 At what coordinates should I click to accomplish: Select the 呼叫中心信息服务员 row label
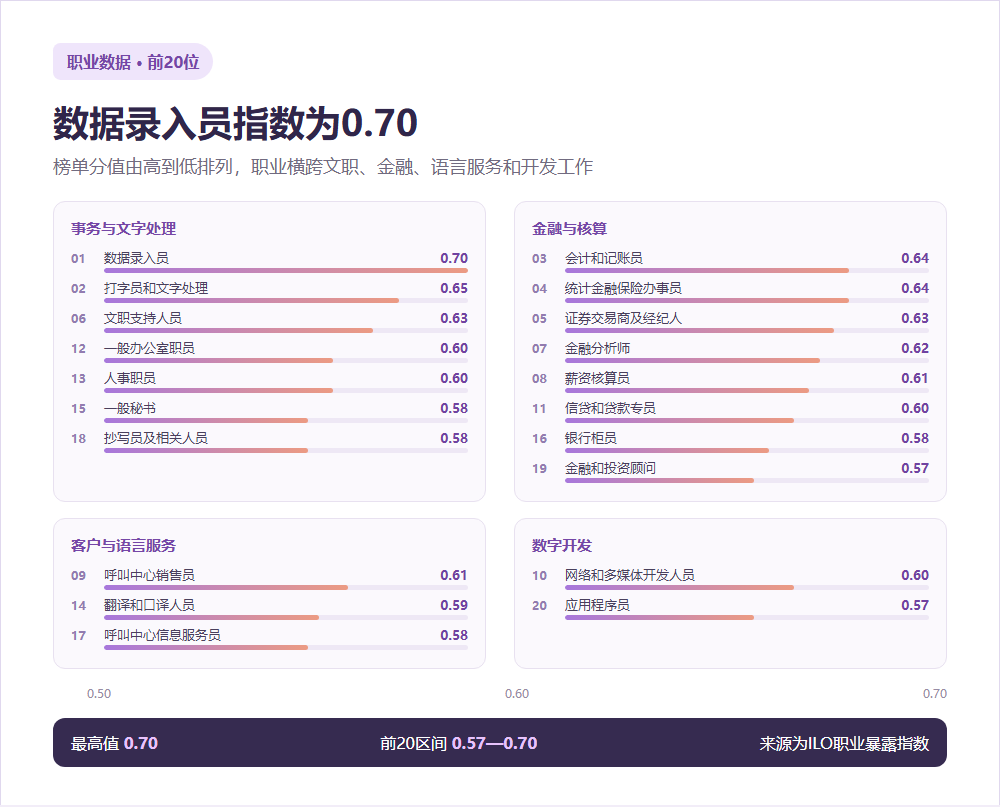[x=163, y=635]
